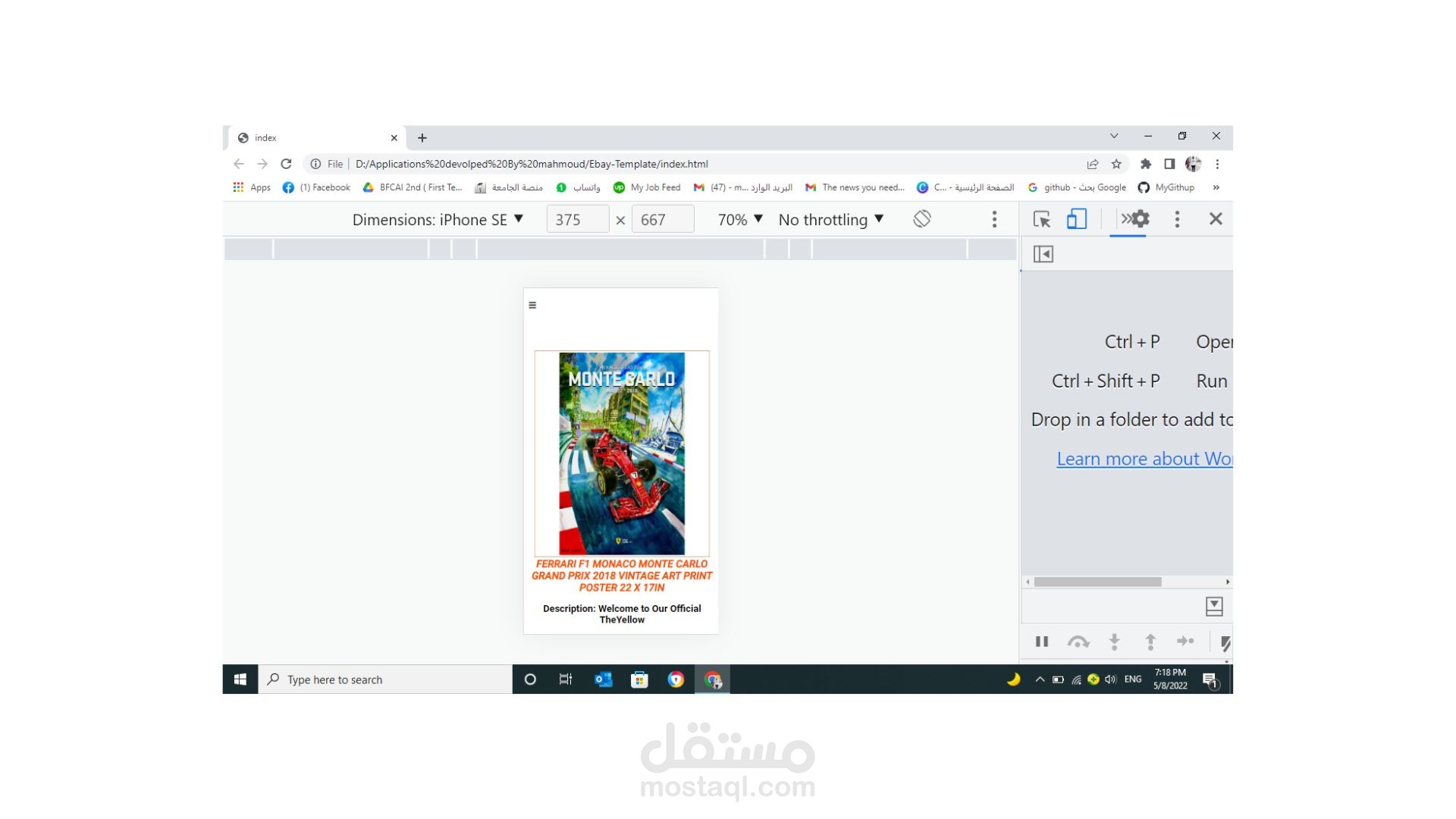Click the debugger step button

[x=1185, y=642]
